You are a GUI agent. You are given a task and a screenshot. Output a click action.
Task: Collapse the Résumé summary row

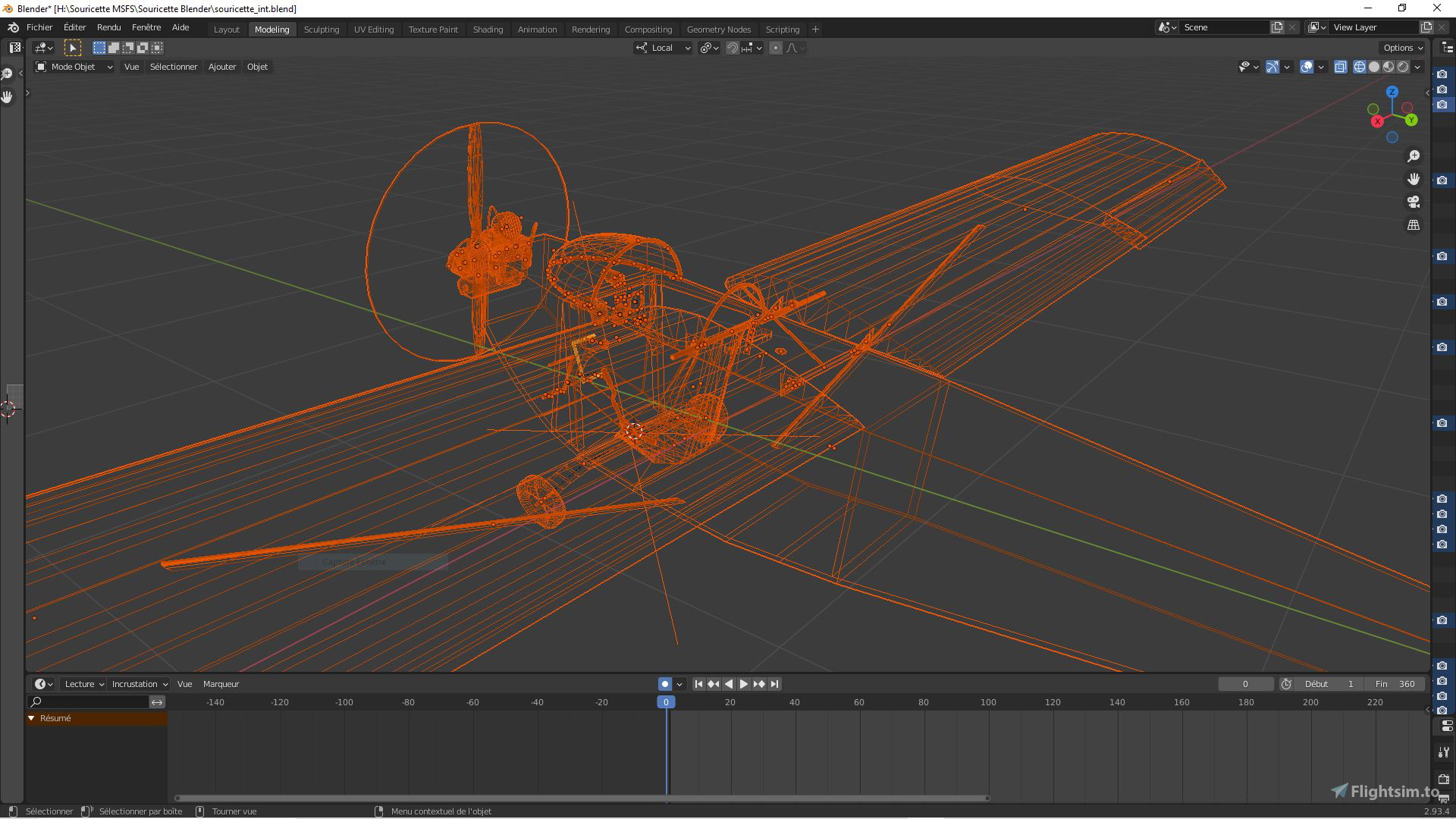point(32,718)
